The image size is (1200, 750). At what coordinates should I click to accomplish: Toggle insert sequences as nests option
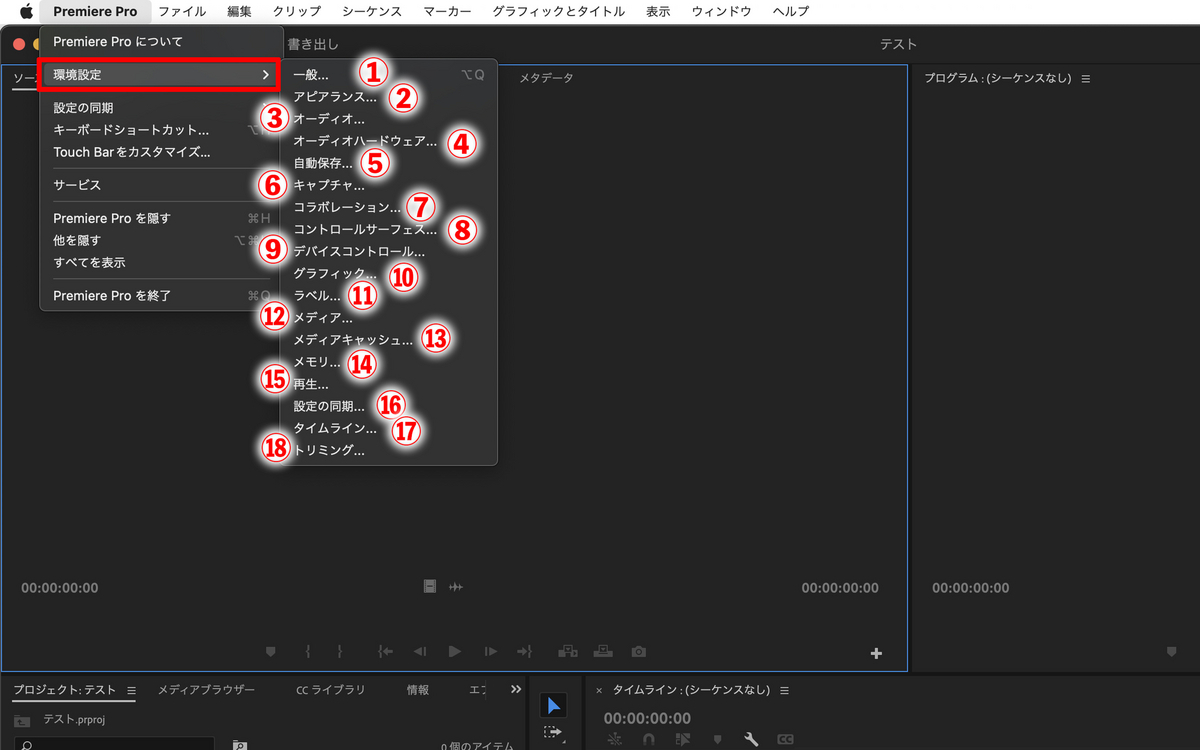614,739
